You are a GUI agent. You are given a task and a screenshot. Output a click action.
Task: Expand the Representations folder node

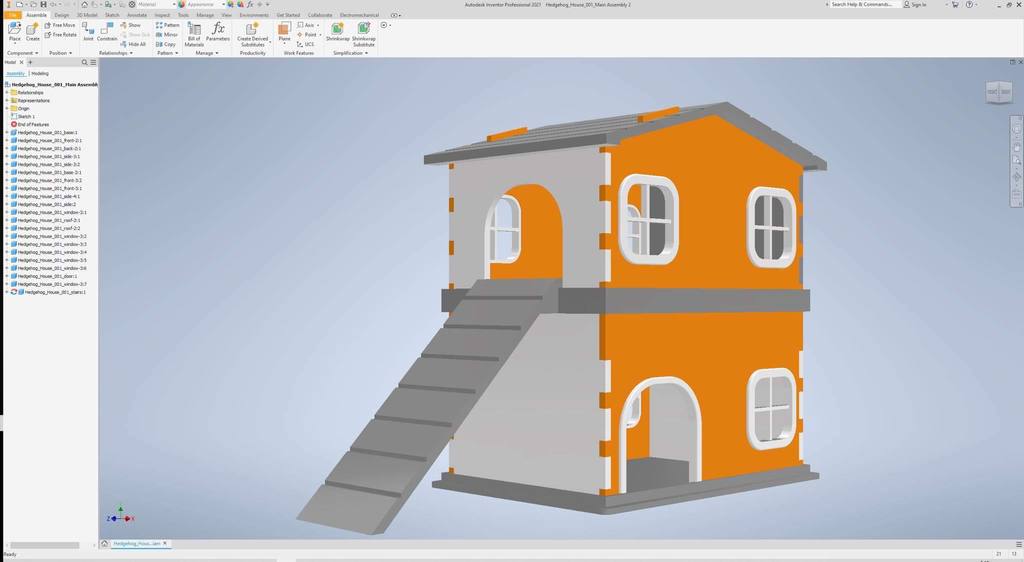(x=7, y=101)
